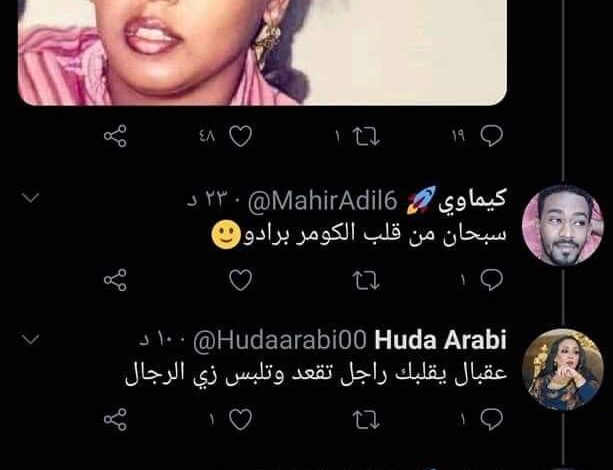Image resolution: width=613 pixels, height=470 pixels.
Task: Reply to the main tweet with 19 comments
Action: click(491, 136)
